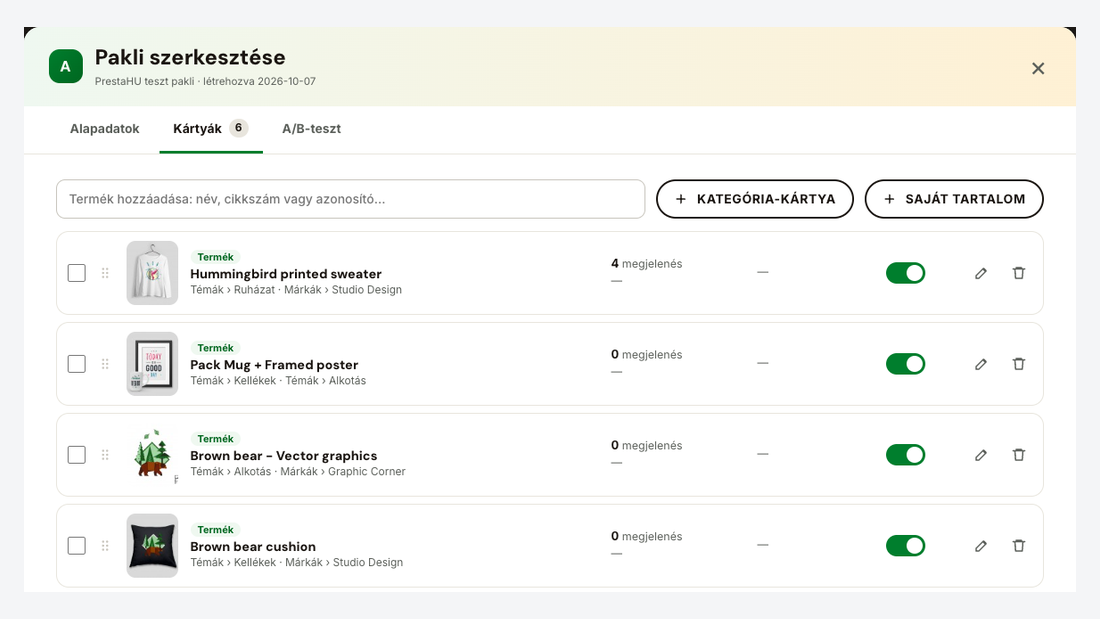
Task: Click the Brown bear – Vector graphics title
Action: coord(283,455)
